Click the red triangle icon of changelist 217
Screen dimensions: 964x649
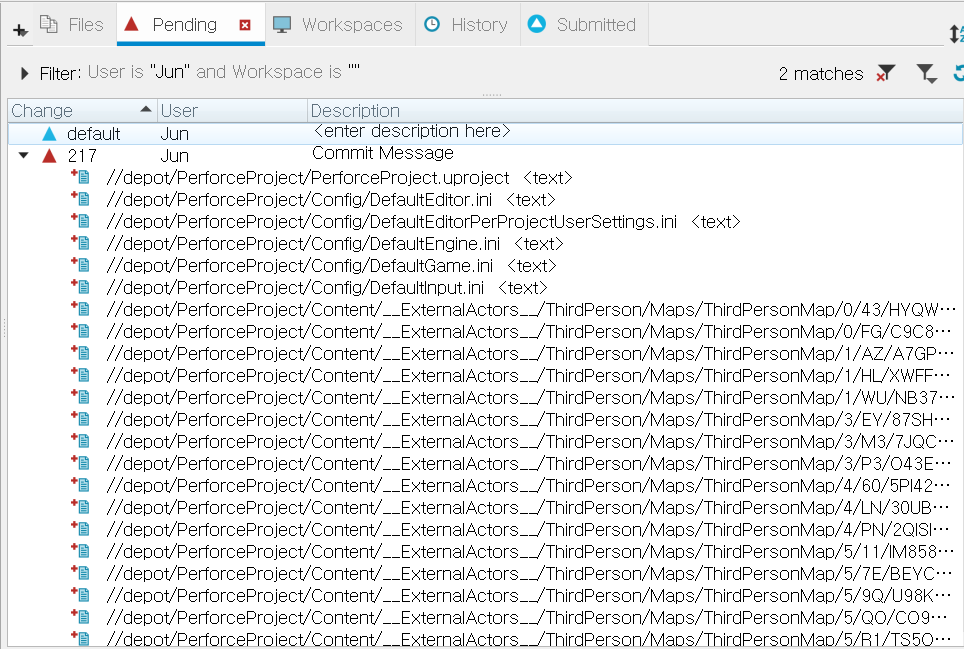tap(50, 156)
